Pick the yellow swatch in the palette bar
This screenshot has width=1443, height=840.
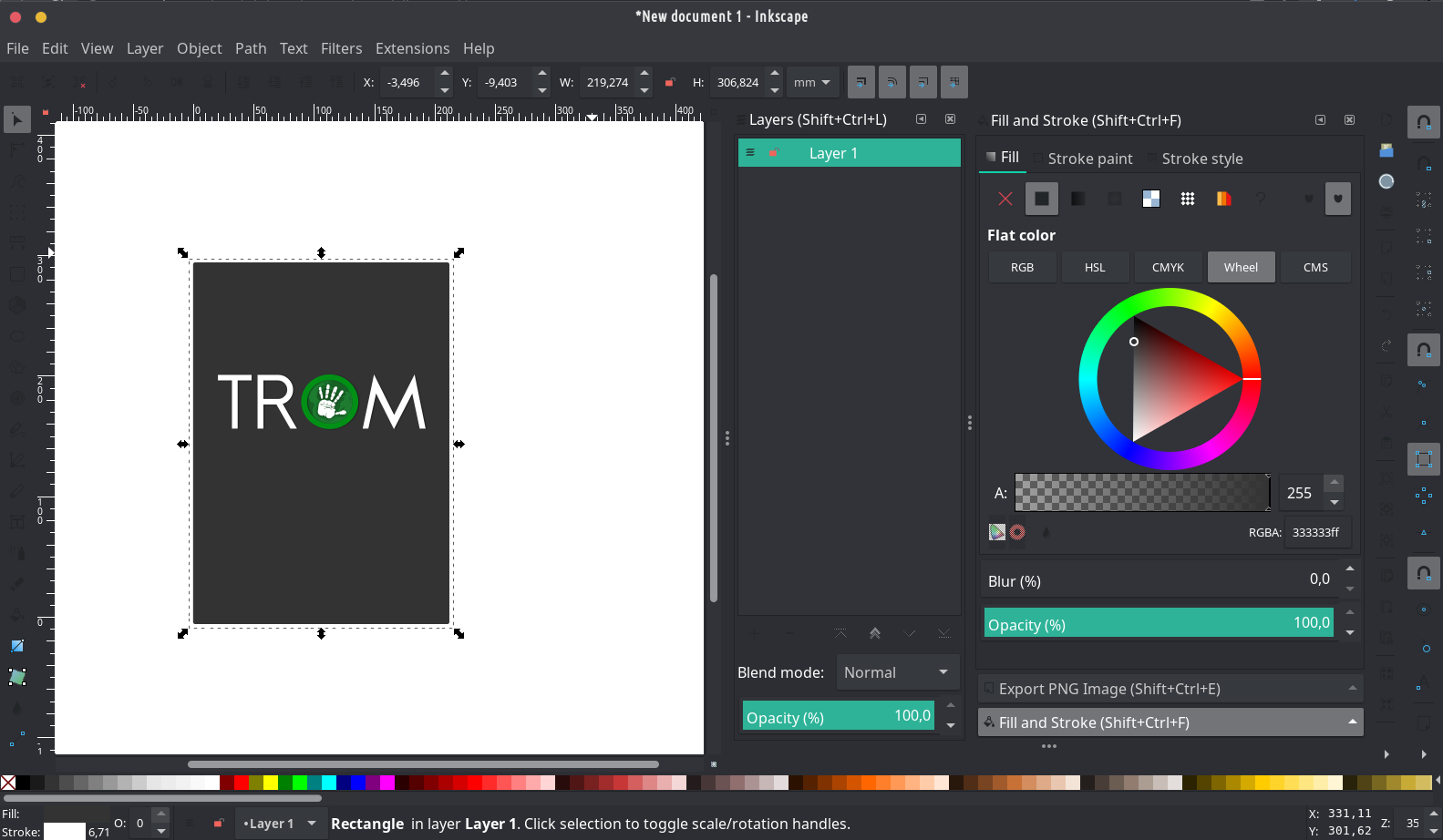click(x=271, y=783)
